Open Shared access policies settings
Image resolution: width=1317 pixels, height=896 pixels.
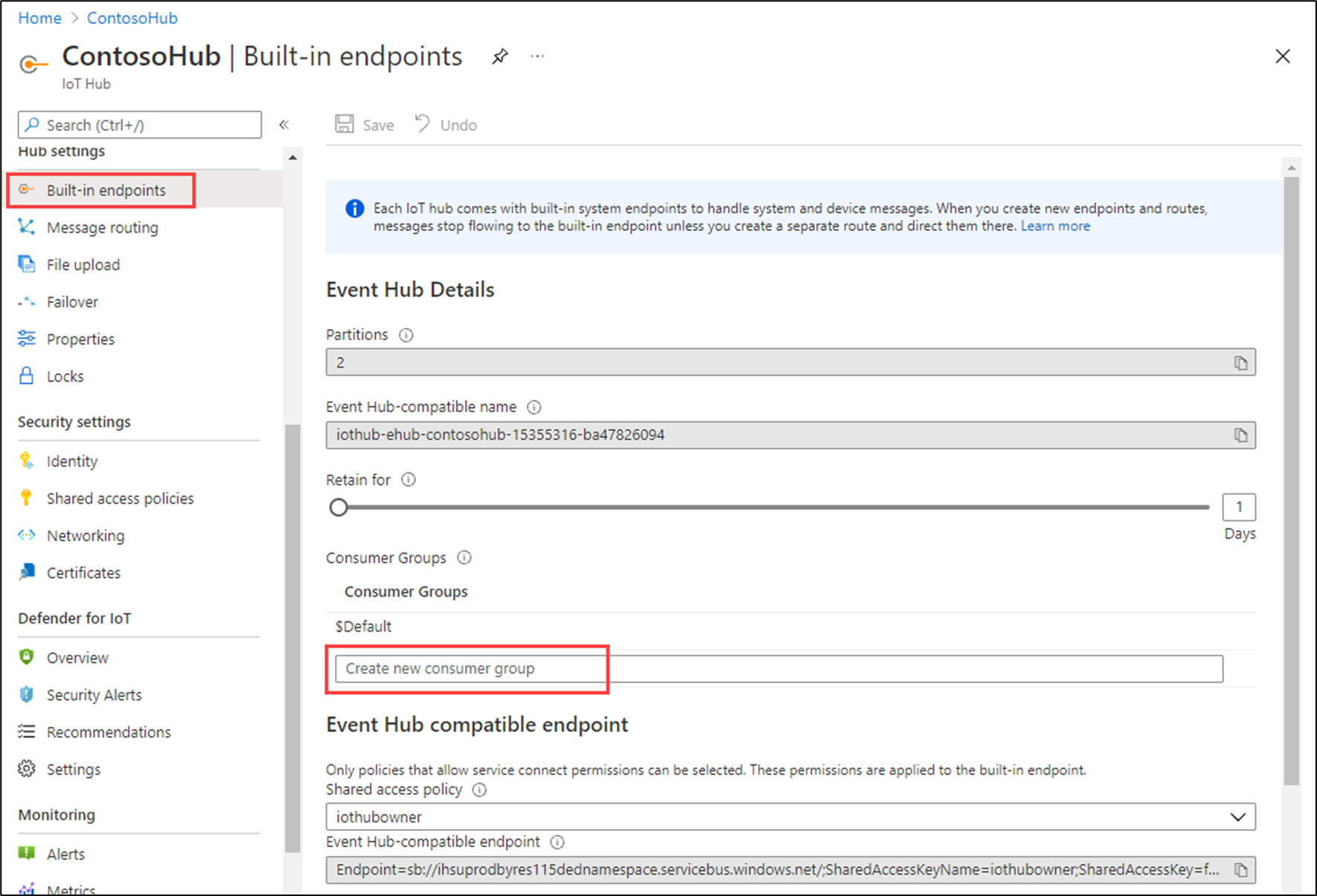(119, 498)
